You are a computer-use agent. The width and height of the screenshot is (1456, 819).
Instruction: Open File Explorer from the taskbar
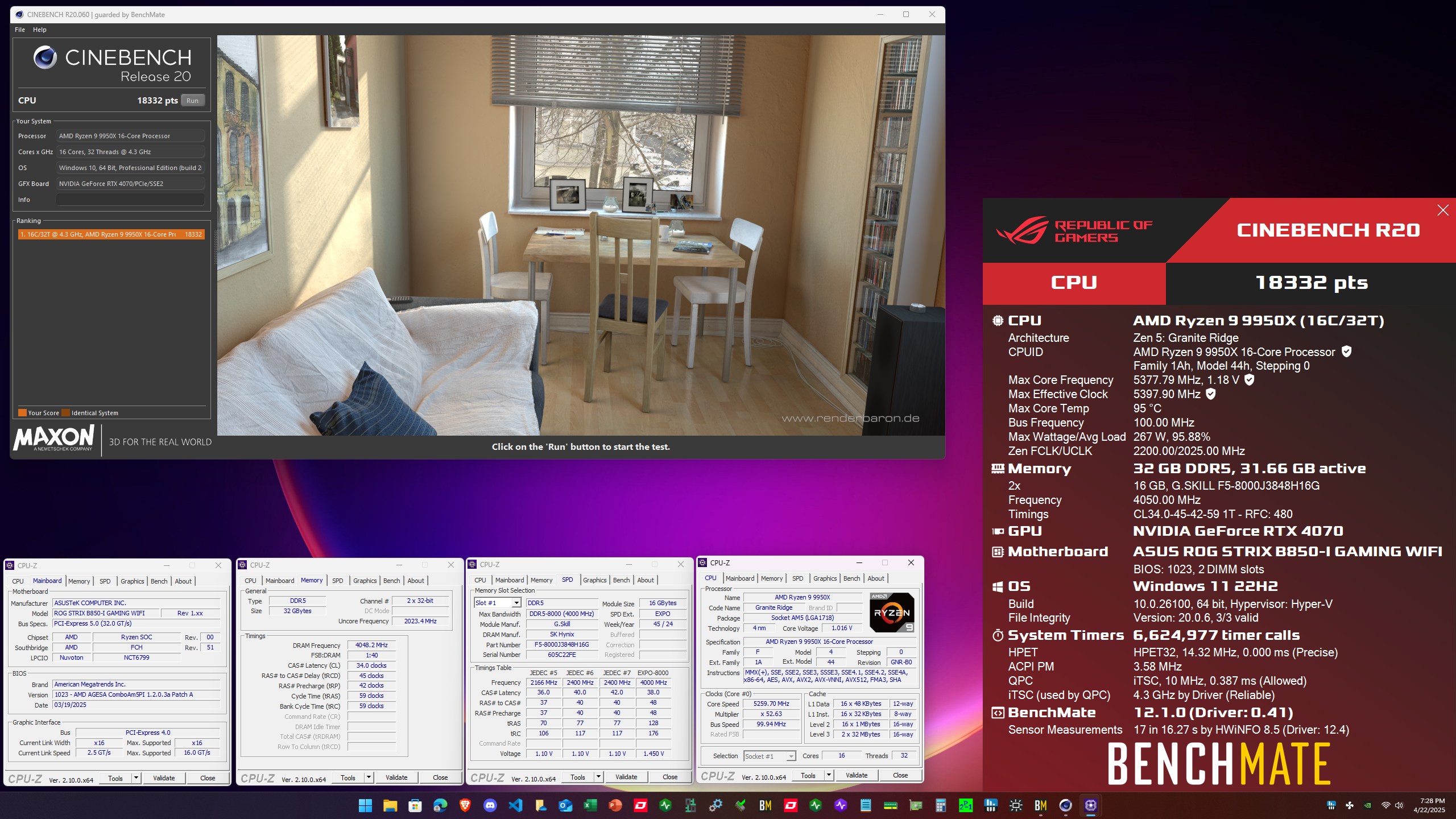point(390,805)
